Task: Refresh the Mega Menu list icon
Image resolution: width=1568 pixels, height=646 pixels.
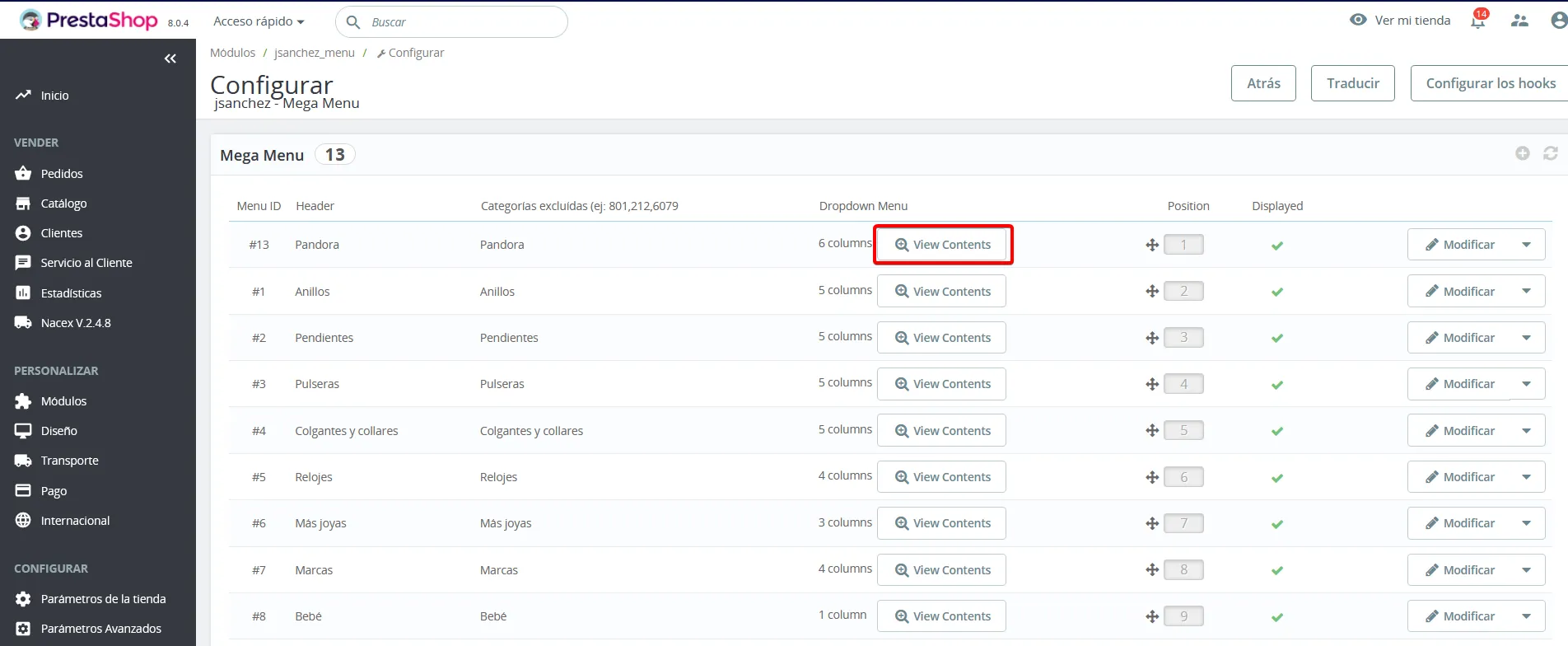Action: [1551, 153]
